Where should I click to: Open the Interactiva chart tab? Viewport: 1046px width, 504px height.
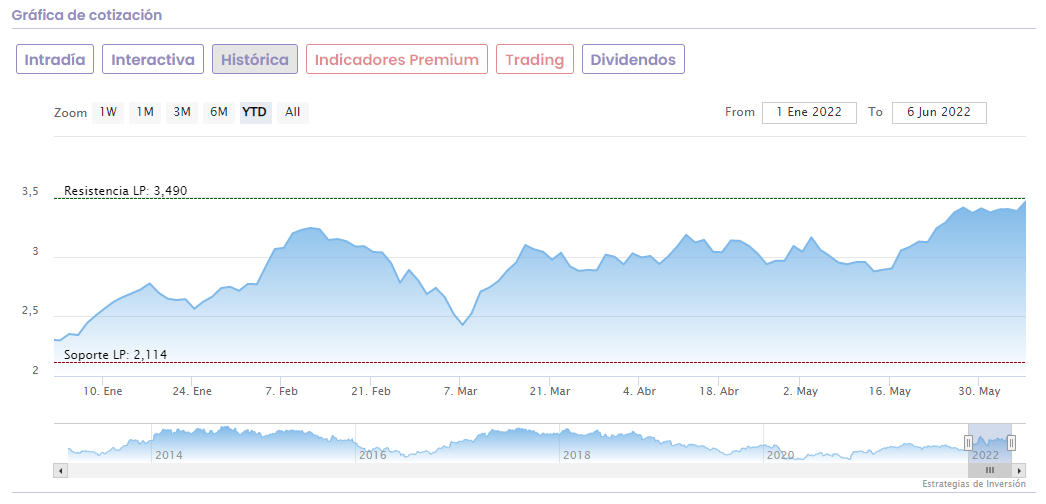153,59
